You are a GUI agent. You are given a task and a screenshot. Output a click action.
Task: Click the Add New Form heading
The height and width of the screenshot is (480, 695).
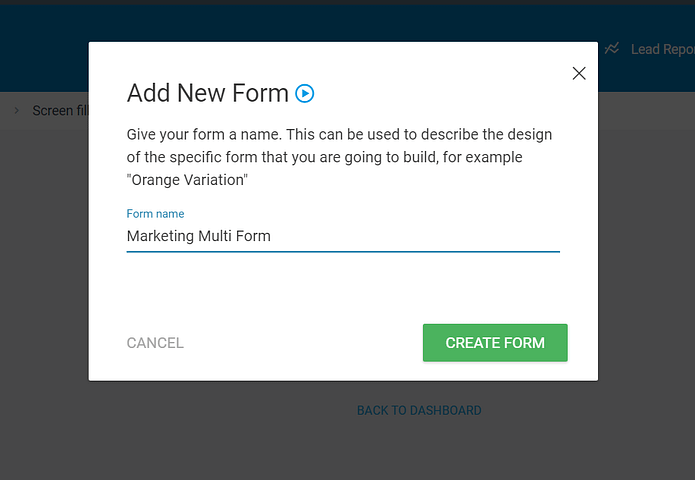(207, 93)
